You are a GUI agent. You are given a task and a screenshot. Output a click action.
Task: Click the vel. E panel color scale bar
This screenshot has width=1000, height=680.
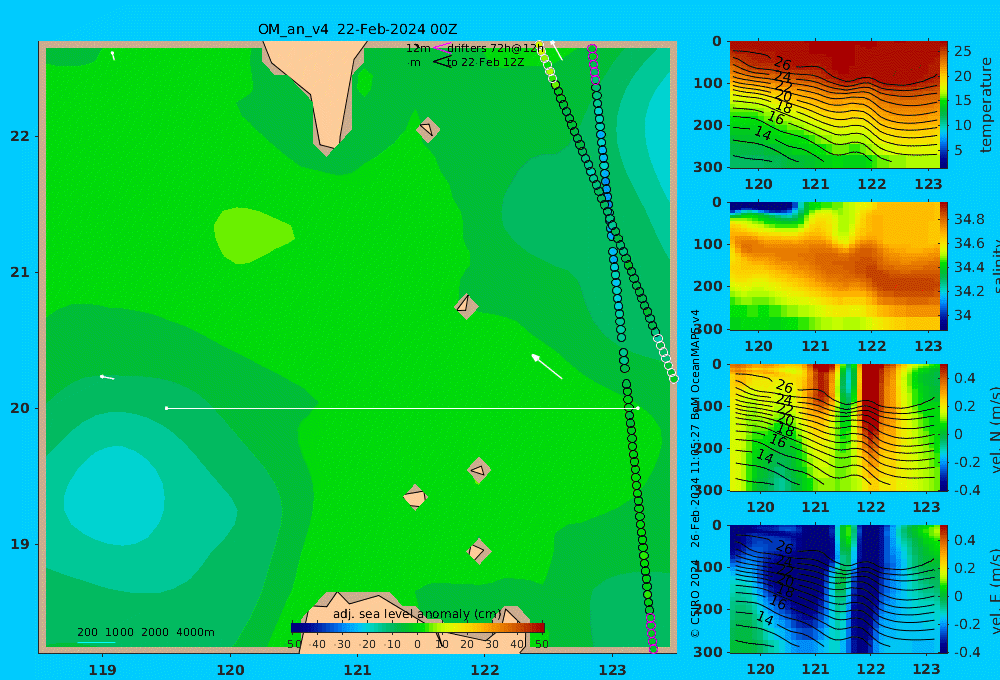point(944,589)
